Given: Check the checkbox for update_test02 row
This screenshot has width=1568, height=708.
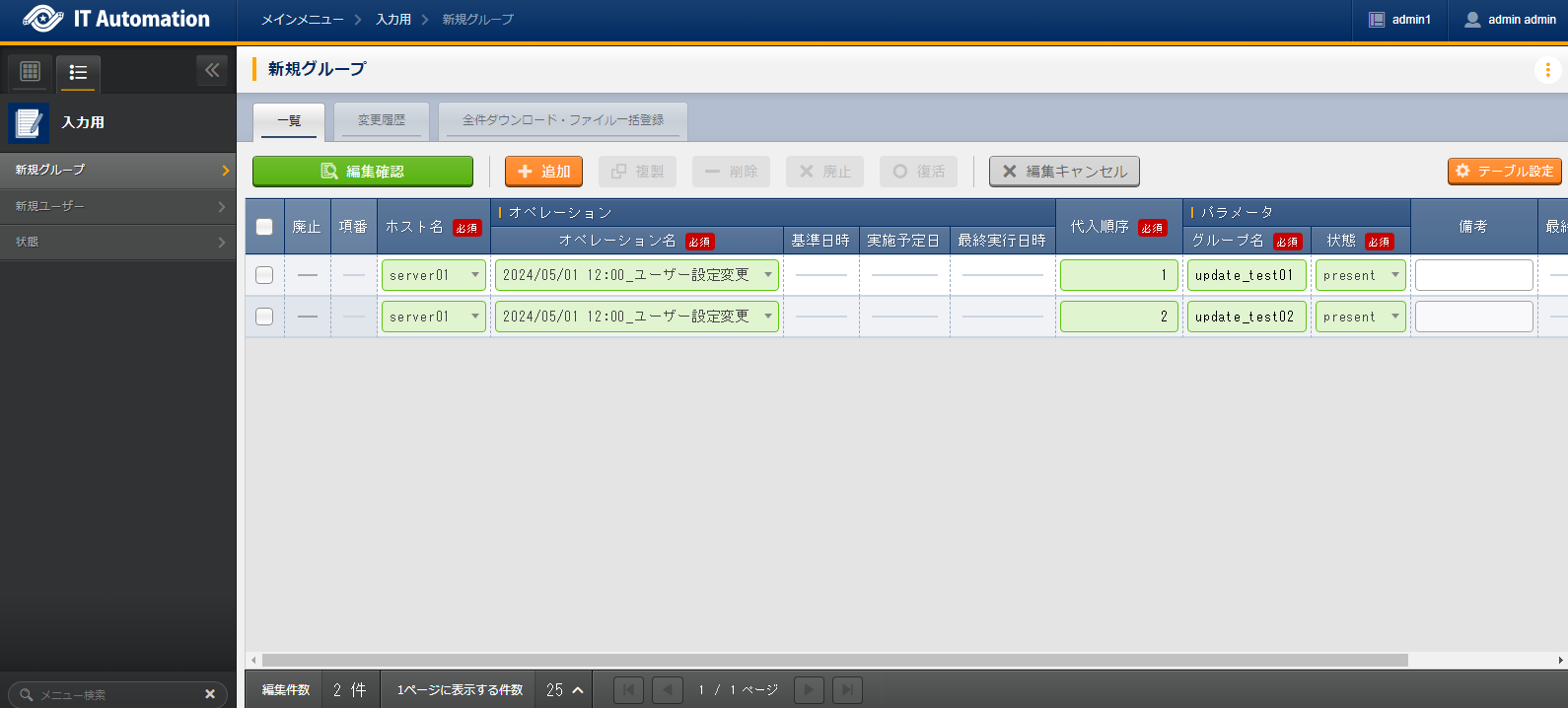Looking at the screenshot, I should click(264, 317).
